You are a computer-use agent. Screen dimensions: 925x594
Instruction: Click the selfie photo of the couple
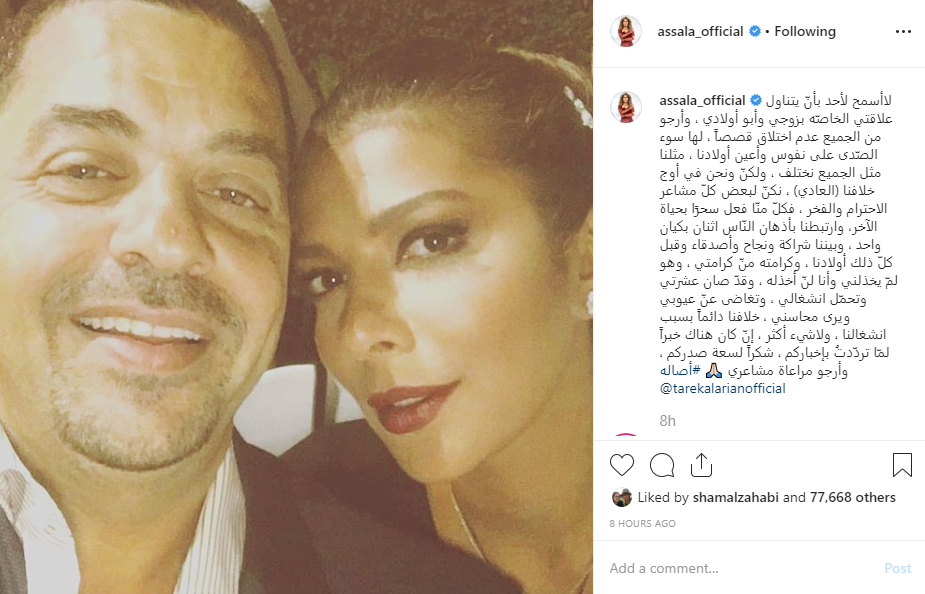point(296,297)
